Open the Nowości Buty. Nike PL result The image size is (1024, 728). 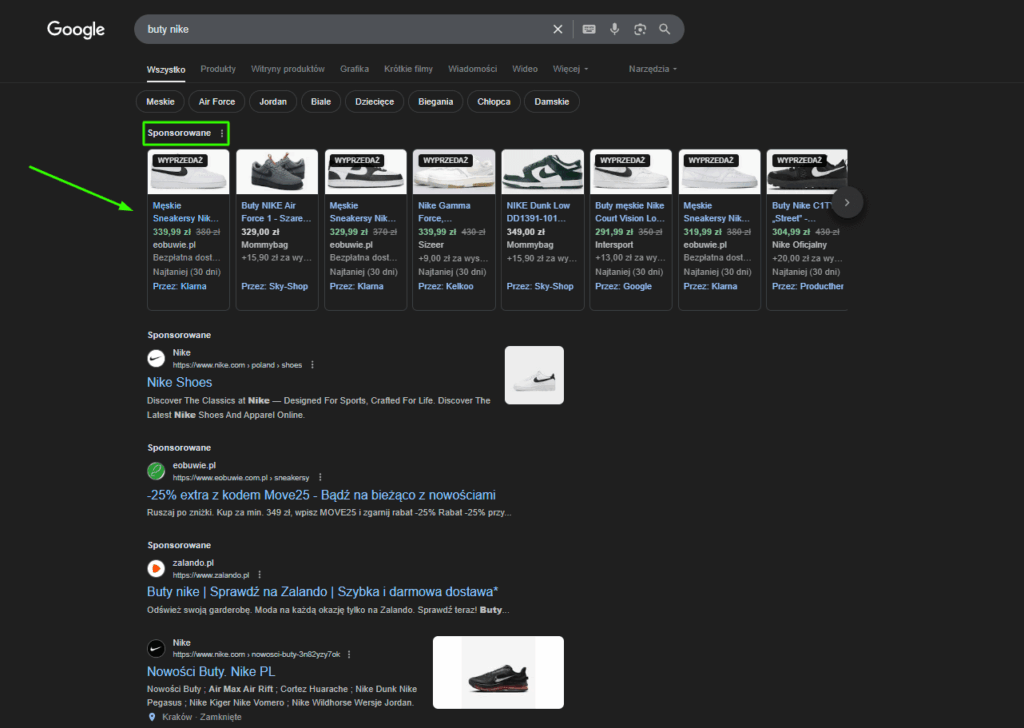[211, 672]
